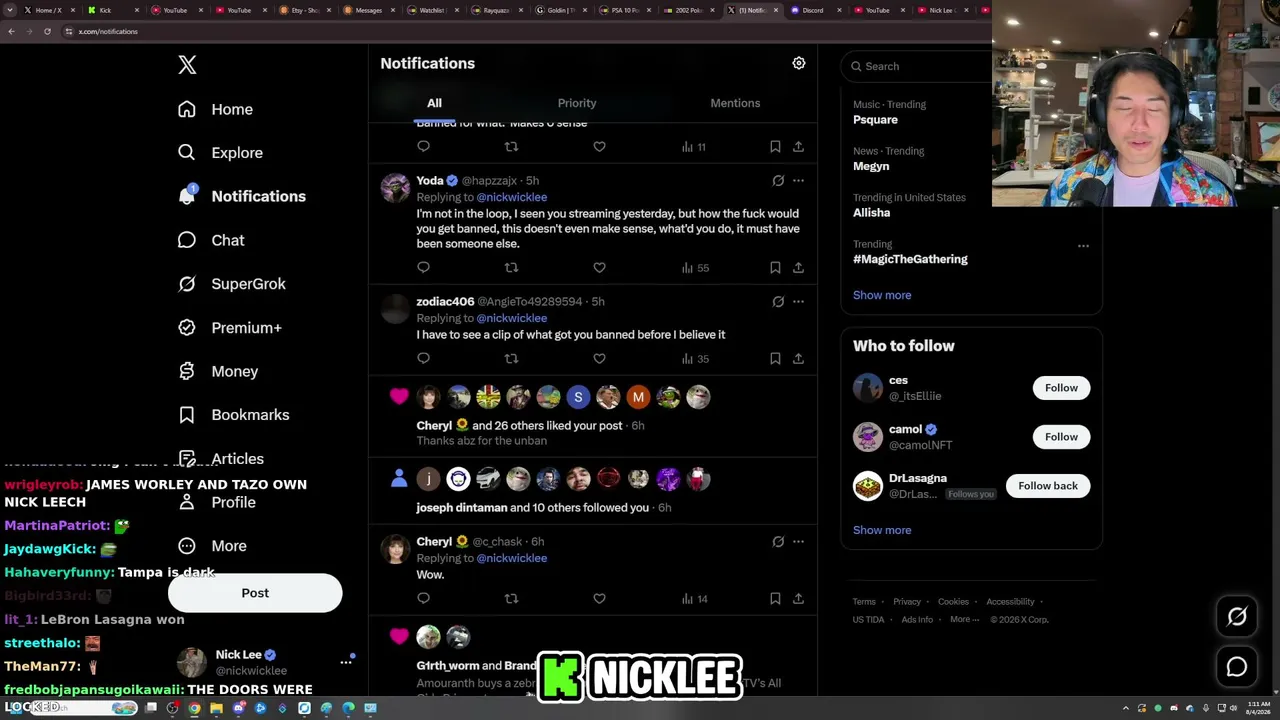Image resolution: width=1280 pixels, height=720 pixels.
Task: Open Profile from the sidebar
Action: [x=216, y=502]
